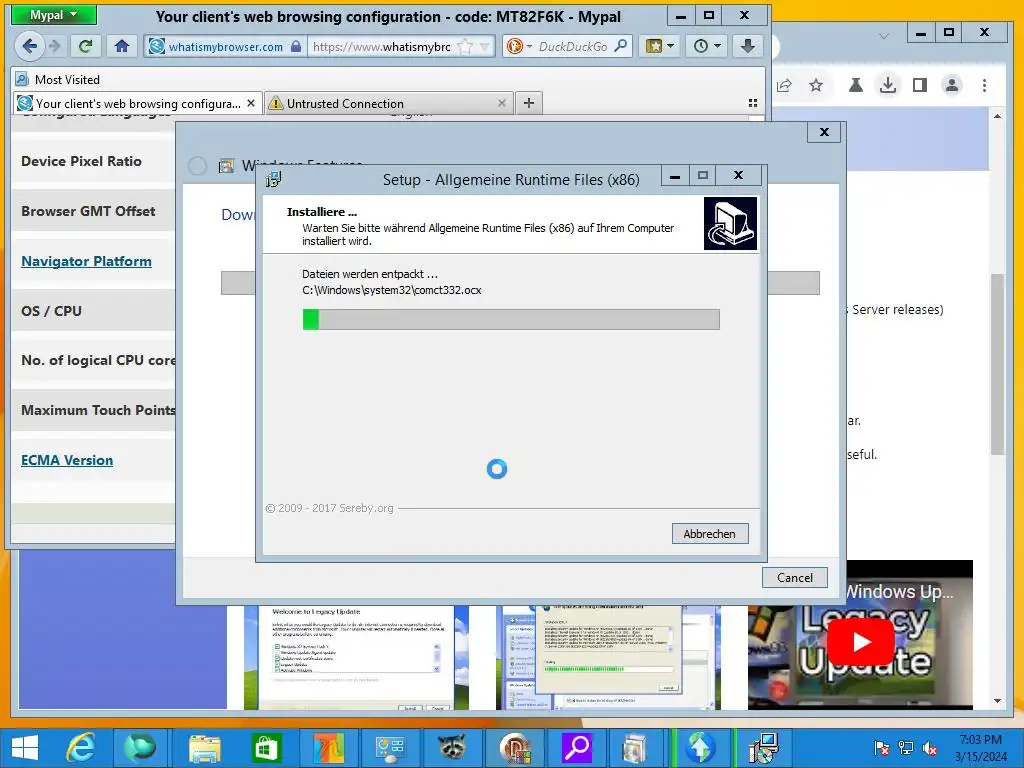Click the Mypal back navigation arrow
This screenshot has width=1024, height=768.
(29, 46)
